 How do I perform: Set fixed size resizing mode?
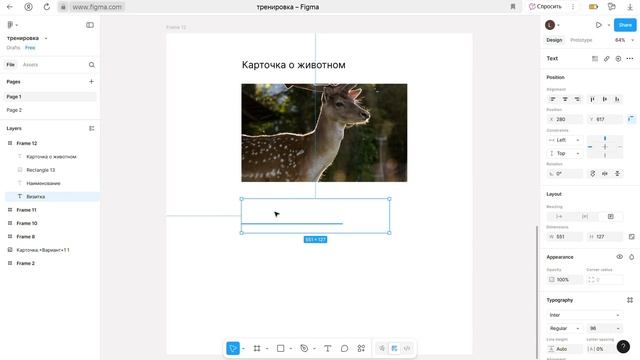(x=611, y=216)
